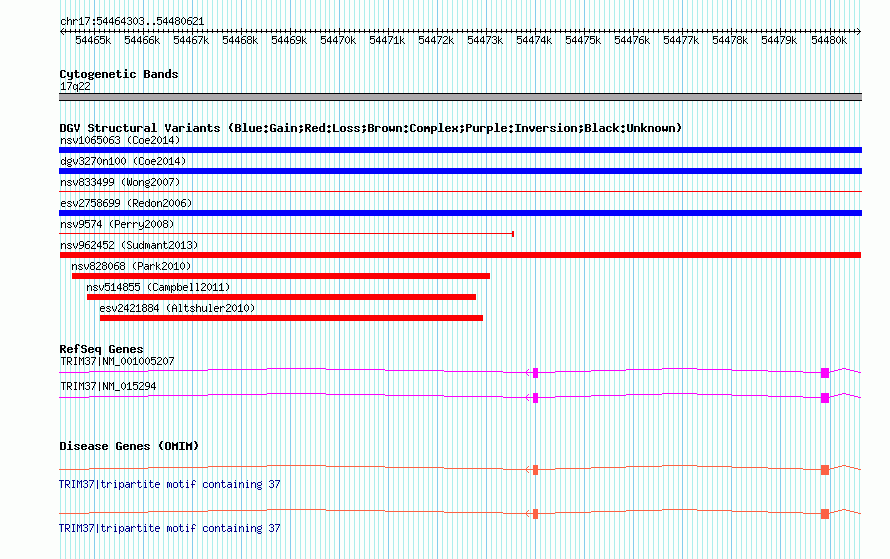
Task: Open the second TRIM37 tripartite motif OMIM link
Action: tap(170, 528)
